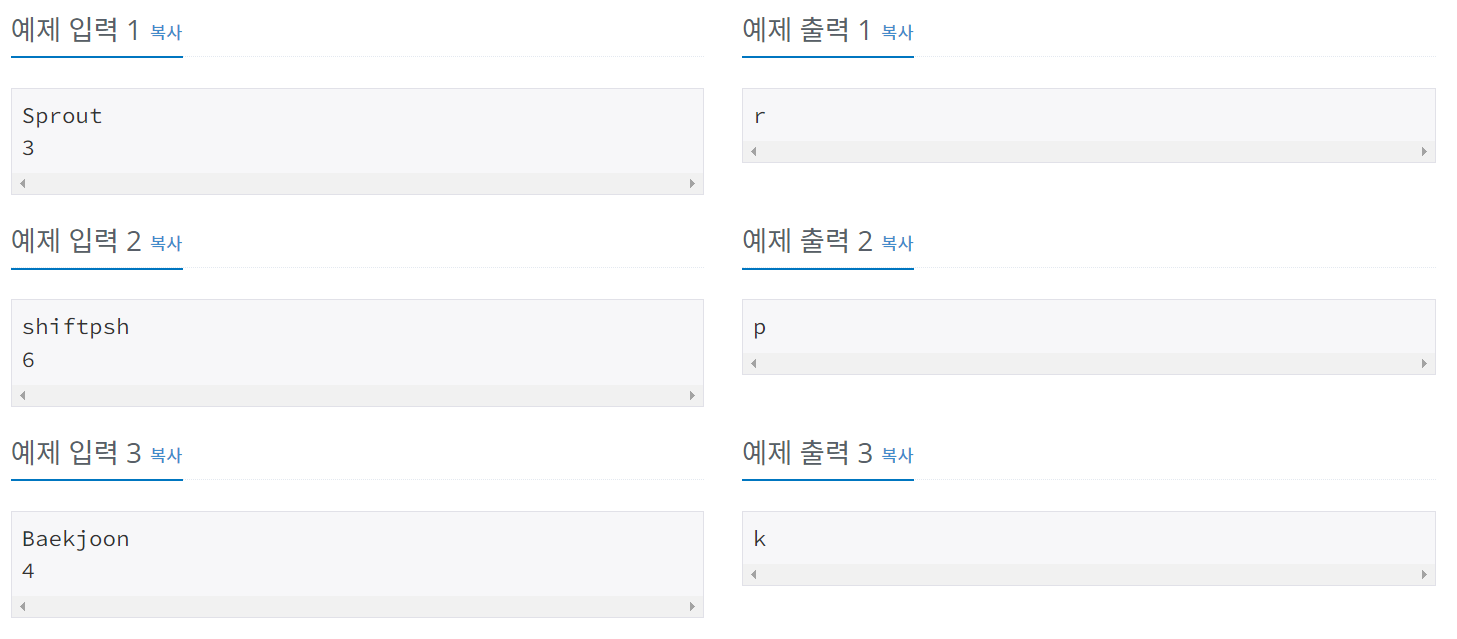This screenshot has width=1457, height=639.
Task: Click right scroll arrow under Baekjoon input box
Action: [x=693, y=606]
